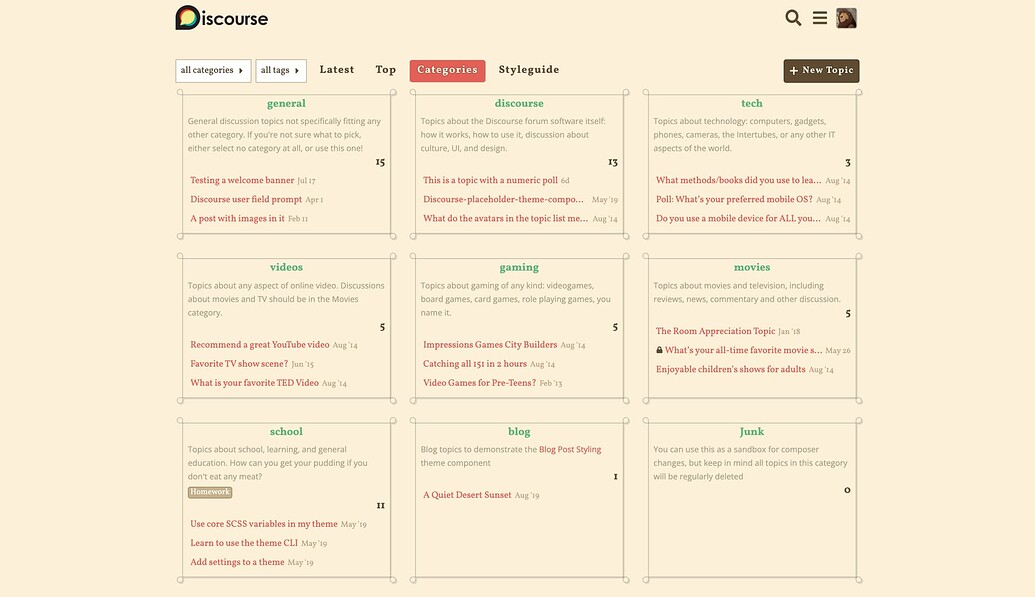Open the user avatar menu
The image size is (1035, 597).
coord(846,18)
